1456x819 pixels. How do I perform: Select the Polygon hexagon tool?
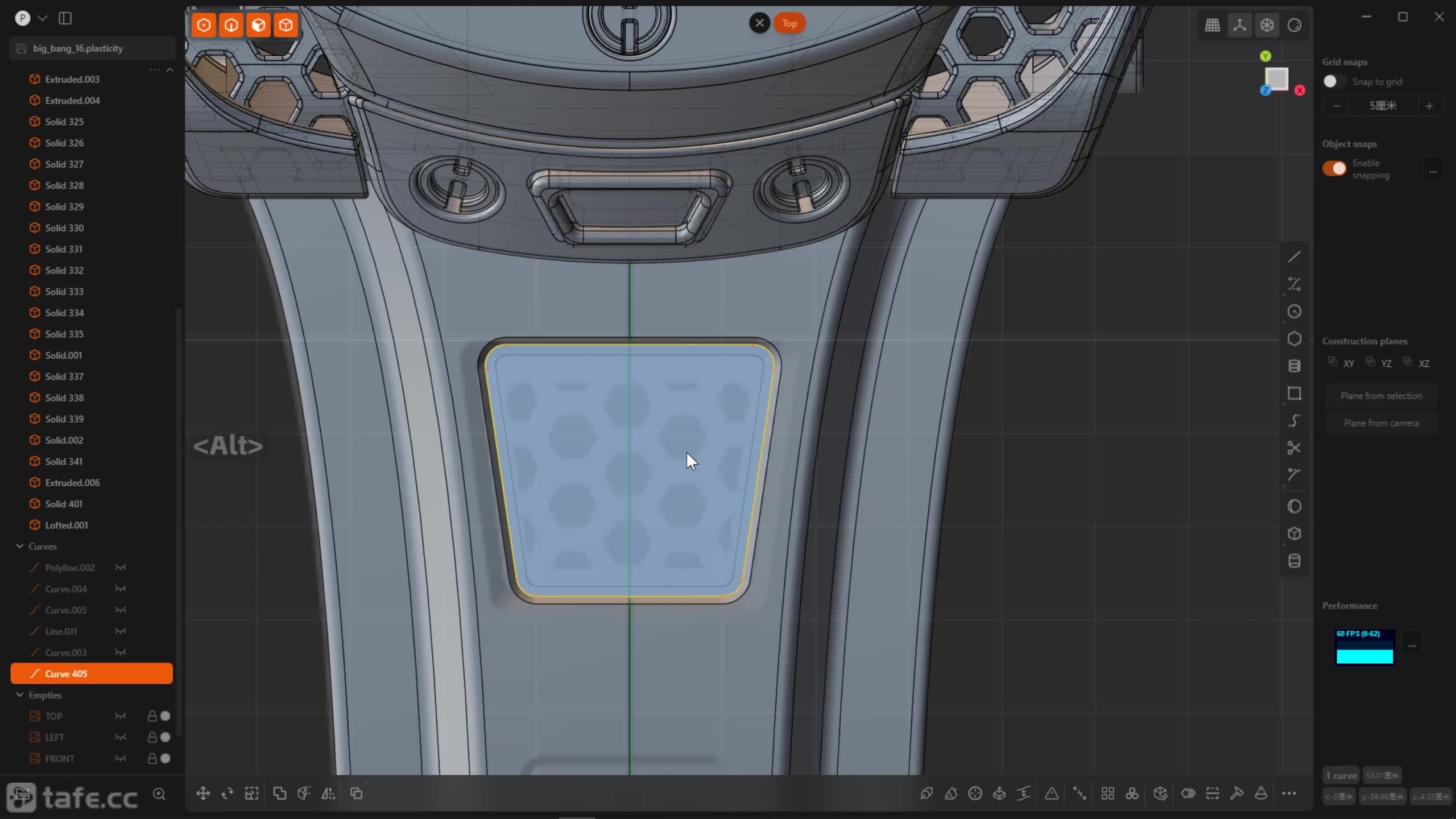tap(1294, 339)
